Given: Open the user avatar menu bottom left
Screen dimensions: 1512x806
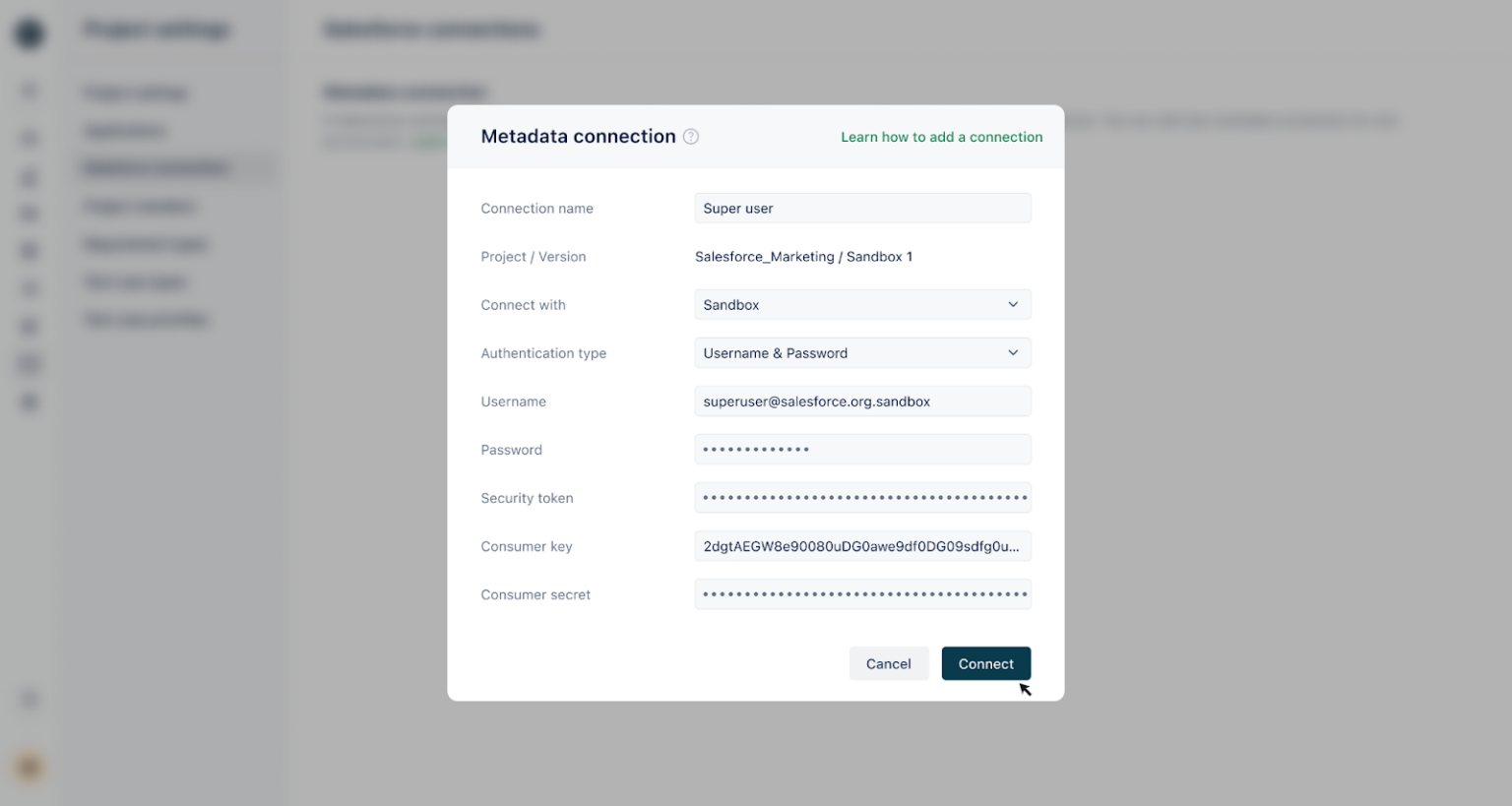Looking at the screenshot, I should coord(28,768).
